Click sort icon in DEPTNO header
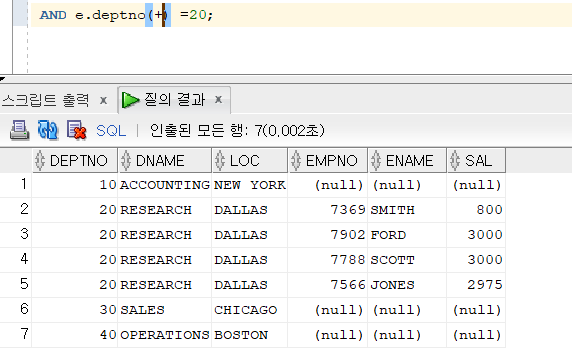 (40, 160)
